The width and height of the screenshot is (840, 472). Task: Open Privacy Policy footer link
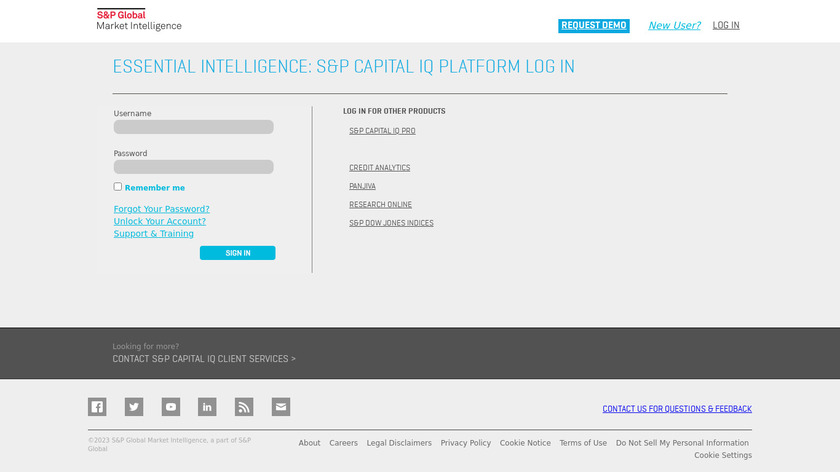(466, 443)
